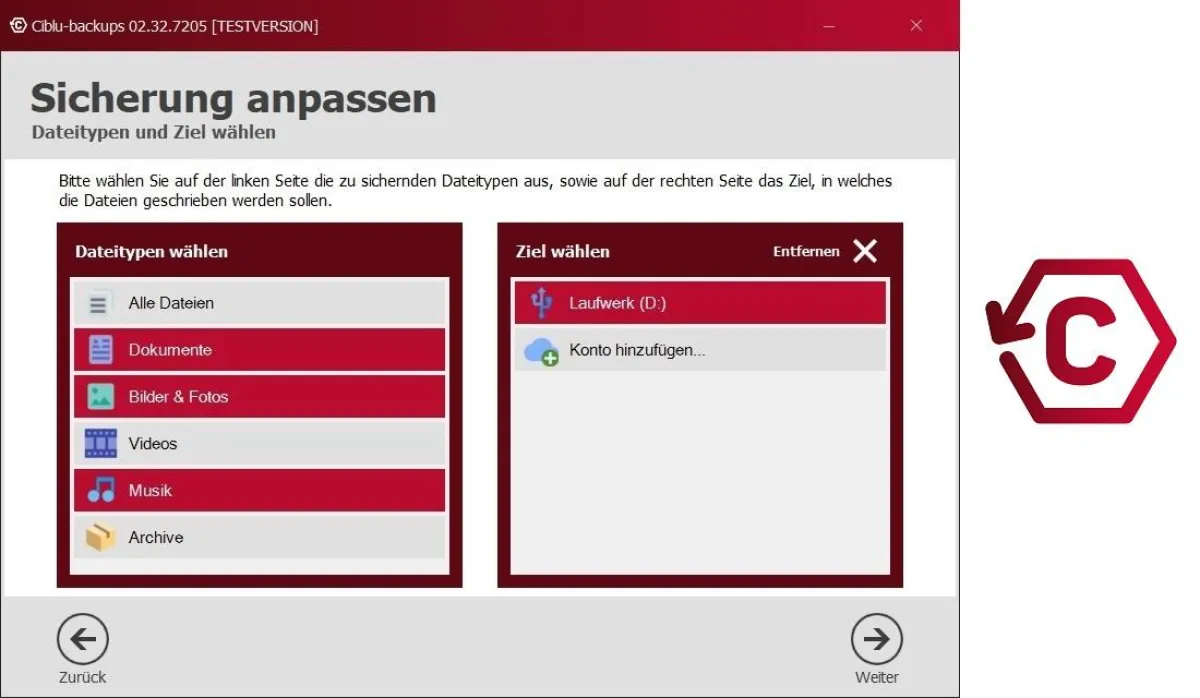Go back using the Zurück arrow
1200x698 pixels.
(x=83, y=639)
